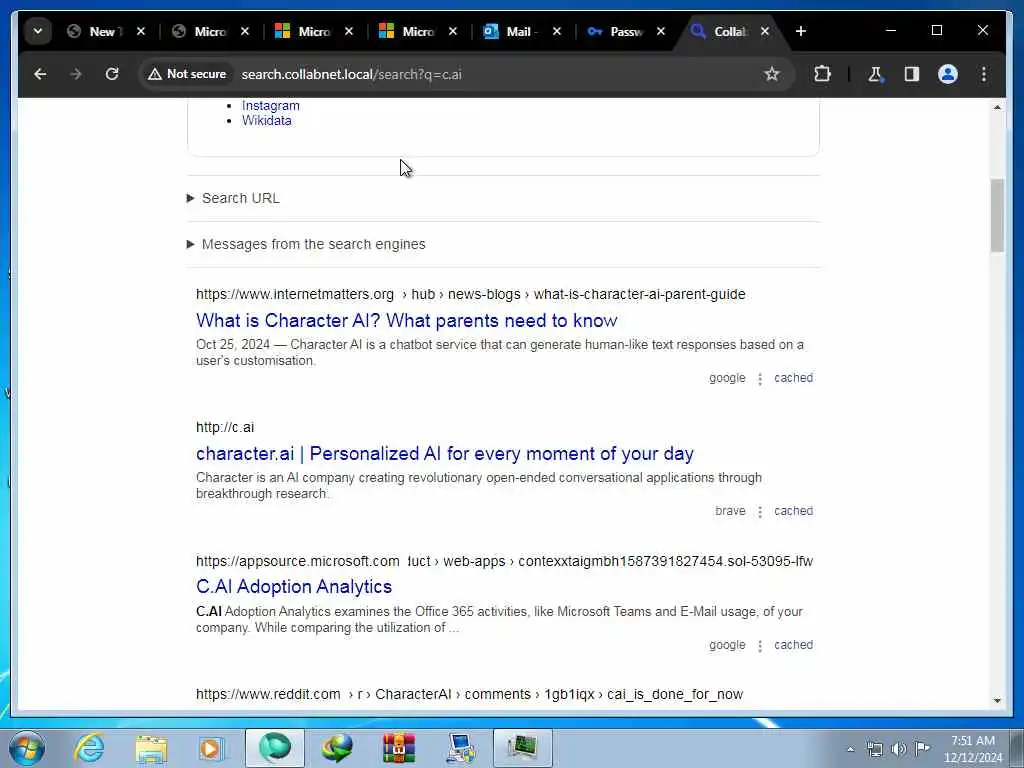Click three-dot icon of Adoption Analytics result
Screen dimensions: 1024x768
[x=760, y=646]
